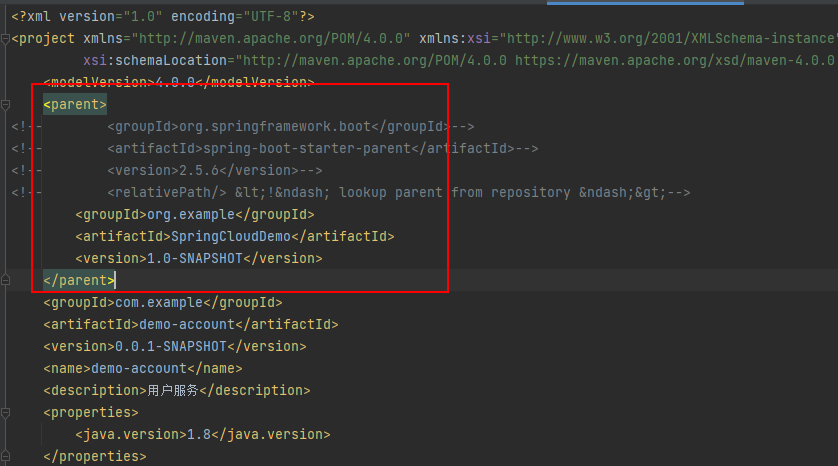Click the java.version 1.8 line

coord(203,434)
